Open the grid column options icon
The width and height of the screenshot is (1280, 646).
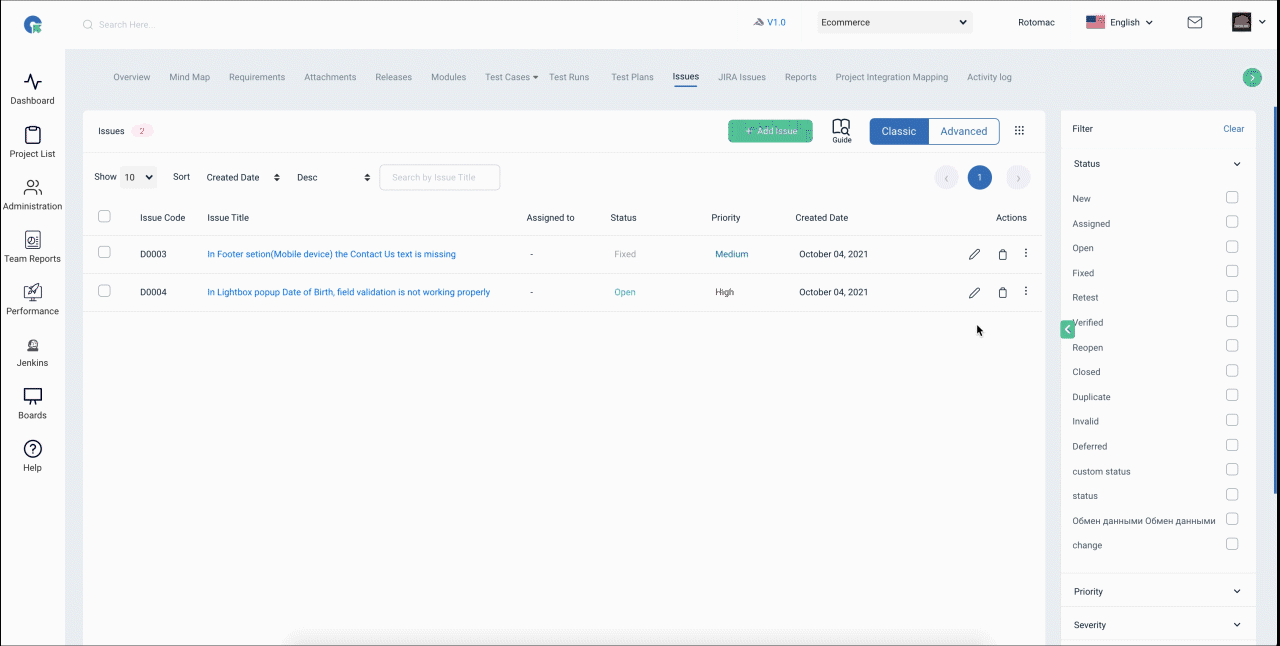point(1020,131)
